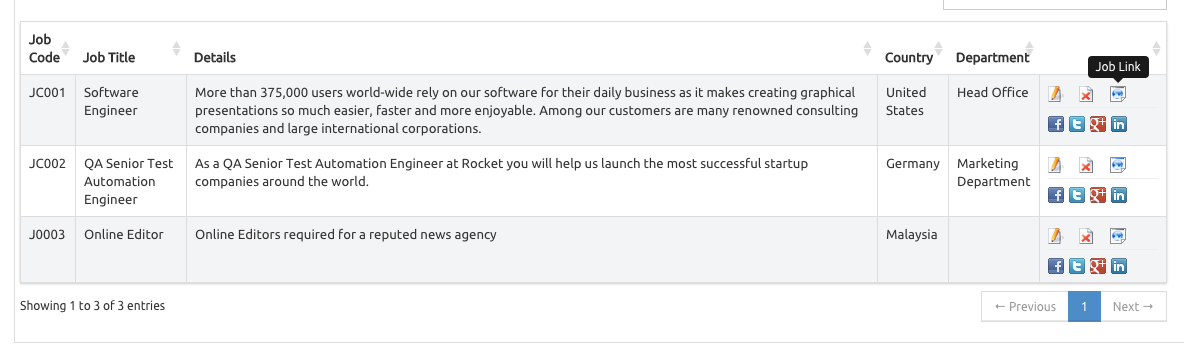The image size is (1184, 363).
Task: Share JC002 job on Twitter
Action: click(1077, 195)
